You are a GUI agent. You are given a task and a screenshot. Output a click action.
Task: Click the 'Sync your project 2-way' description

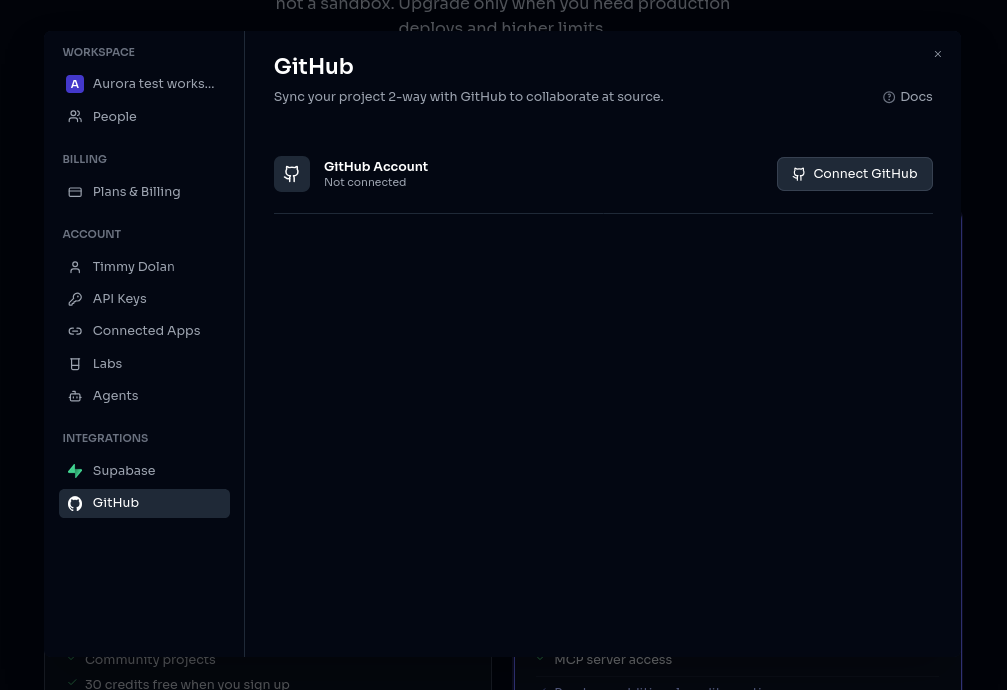point(468,97)
